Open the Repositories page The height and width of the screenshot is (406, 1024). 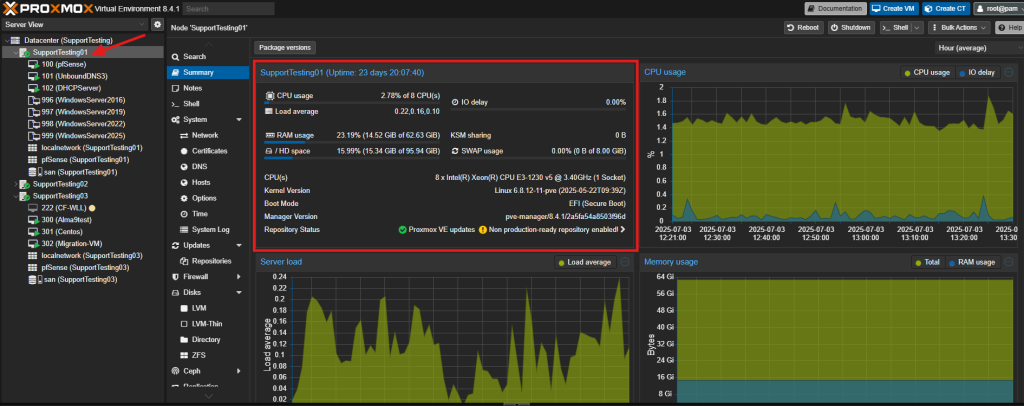tap(211, 261)
